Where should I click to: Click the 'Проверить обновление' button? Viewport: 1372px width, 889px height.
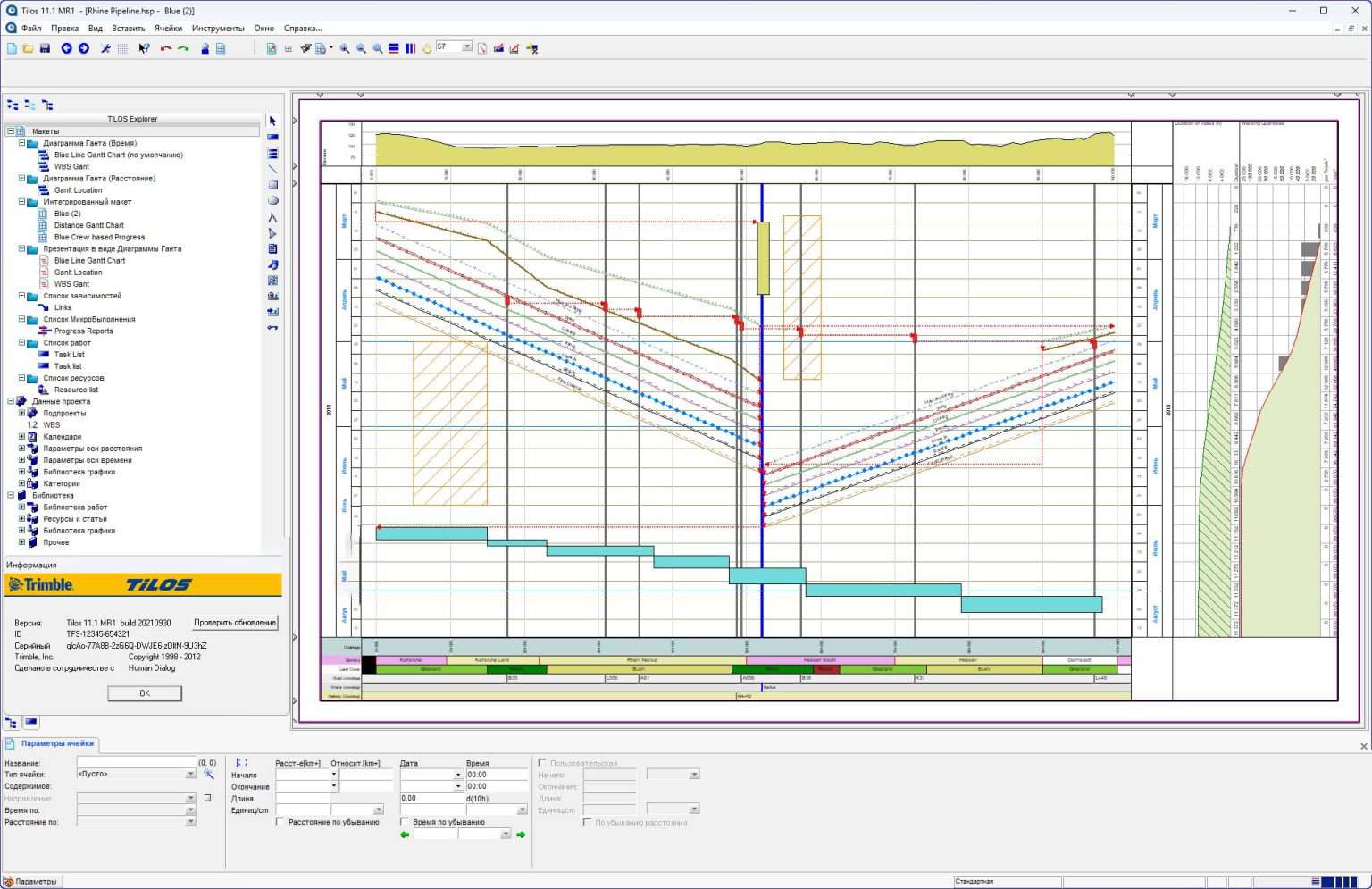234,622
